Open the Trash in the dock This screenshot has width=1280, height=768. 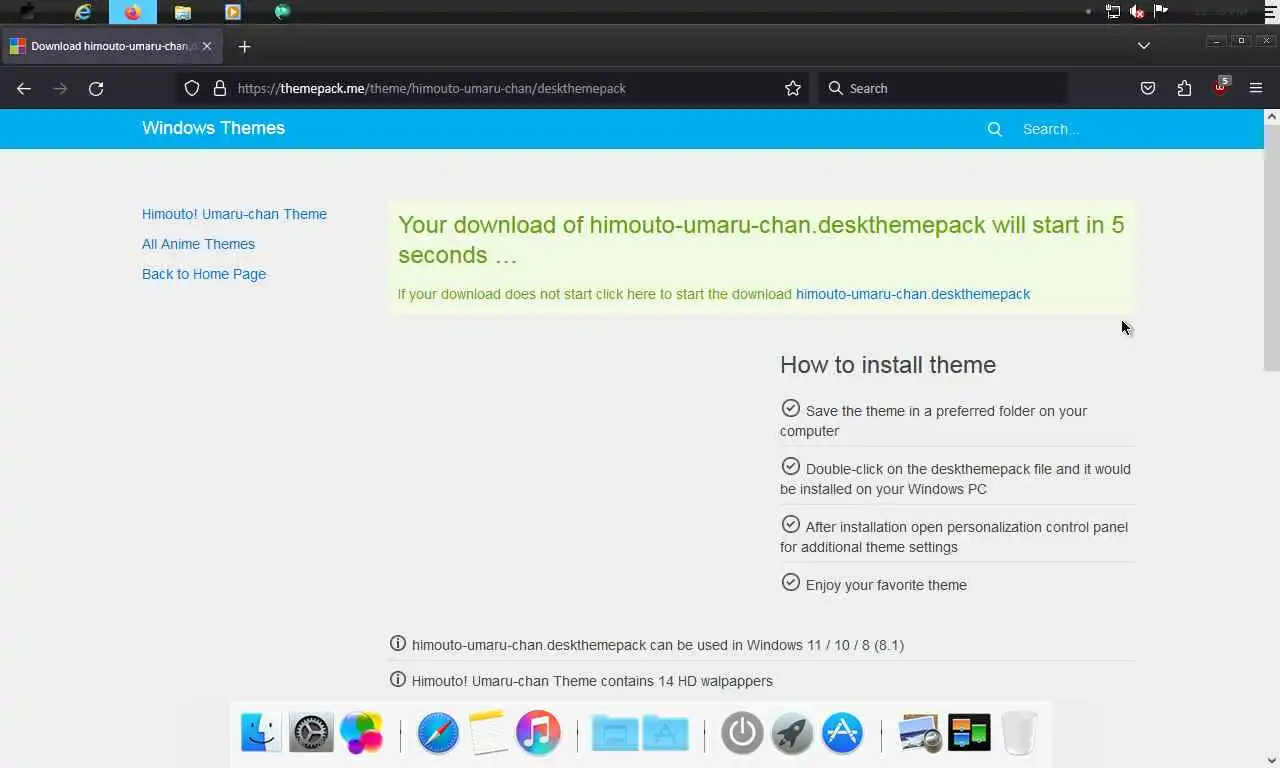coord(1019,733)
